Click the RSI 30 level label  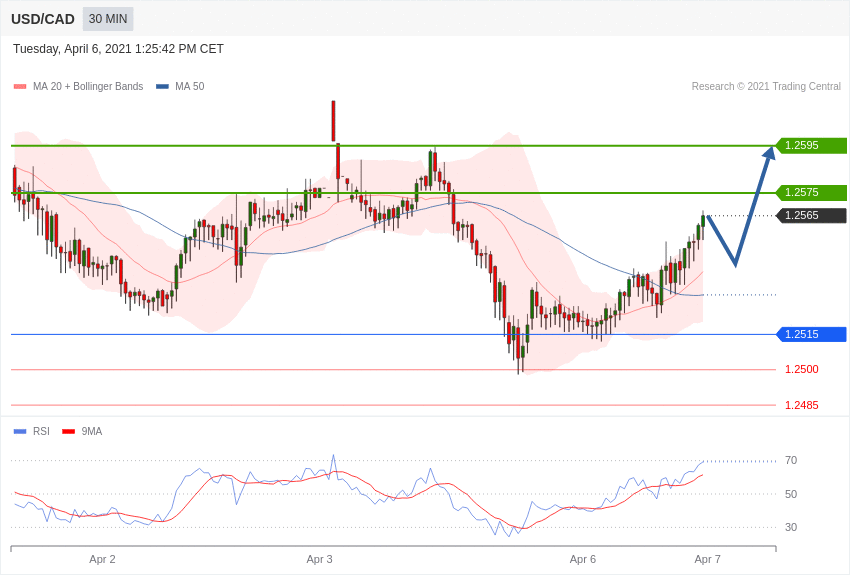[791, 527]
